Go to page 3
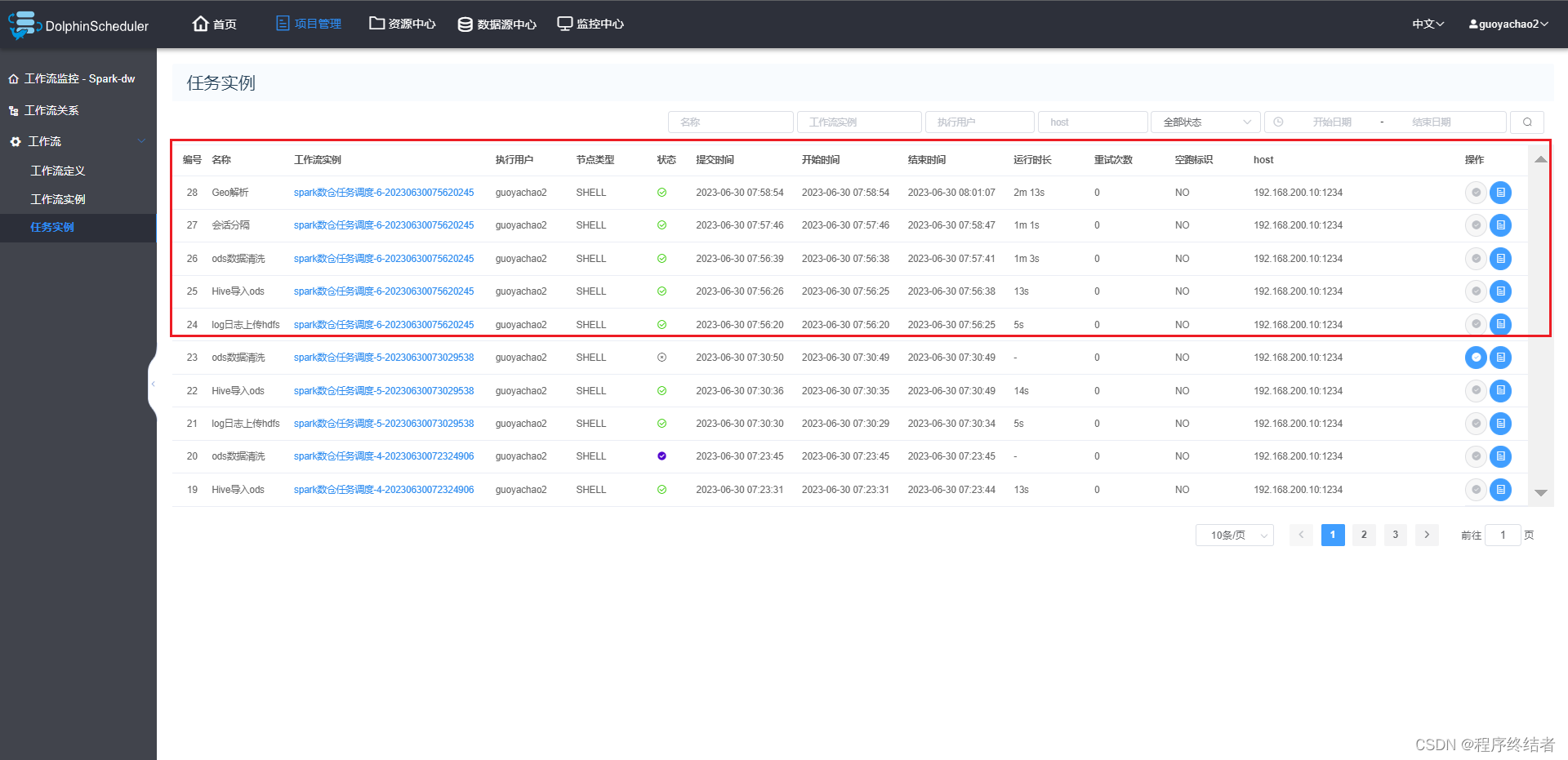The image size is (1568, 760). (1396, 535)
